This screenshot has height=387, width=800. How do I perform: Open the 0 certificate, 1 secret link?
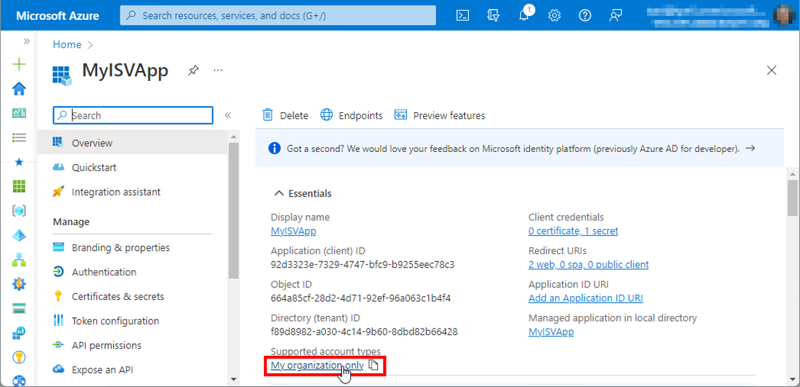pyautogui.click(x=573, y=231)
